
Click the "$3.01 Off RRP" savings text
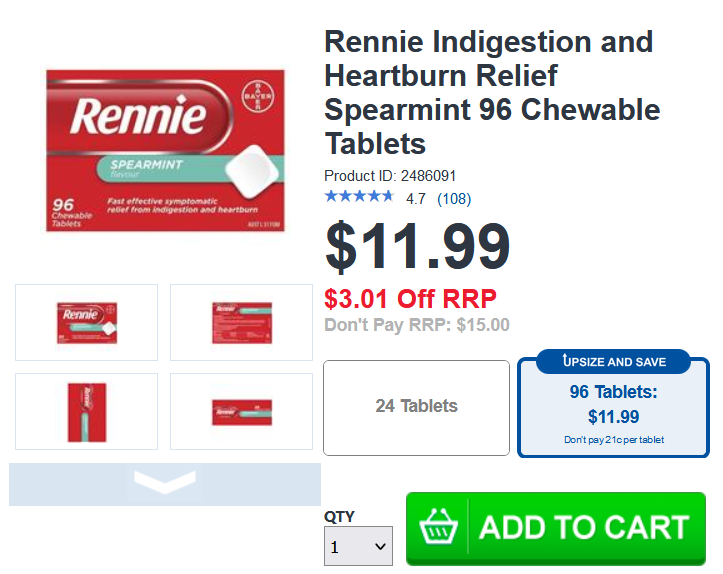point(410,299)
